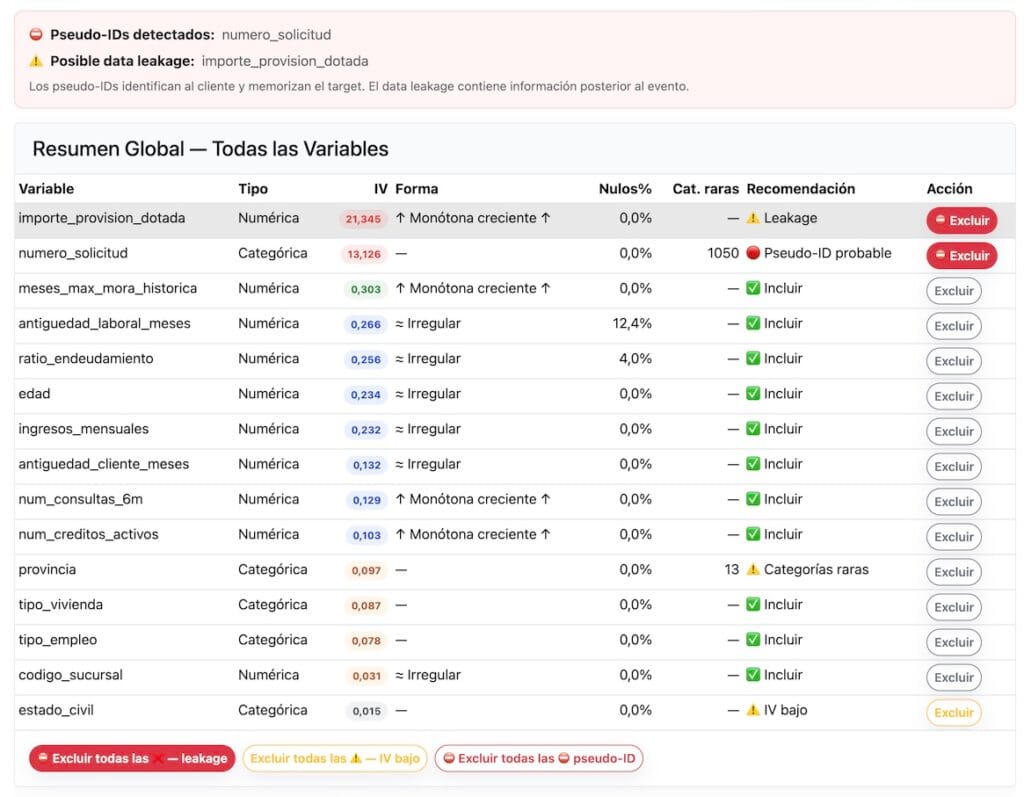Click the Nulos% column header

(625, 189)
